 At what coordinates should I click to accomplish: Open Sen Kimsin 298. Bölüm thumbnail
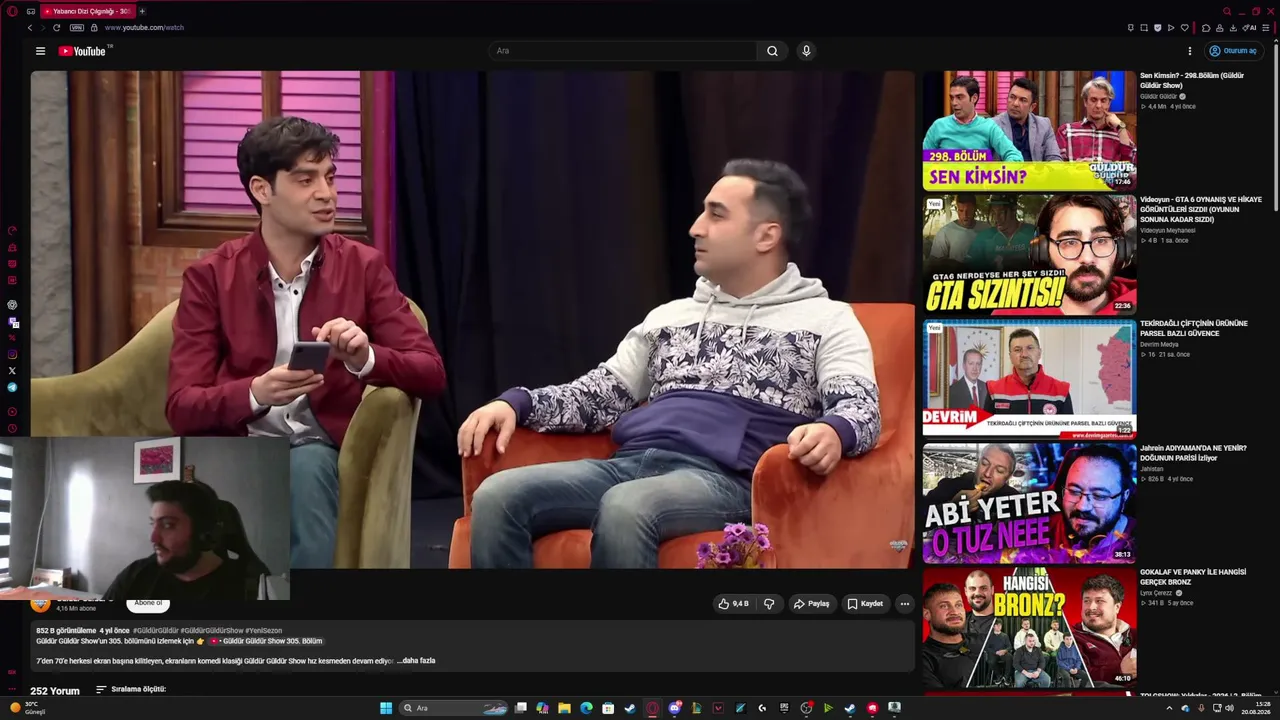point(1029,130)
